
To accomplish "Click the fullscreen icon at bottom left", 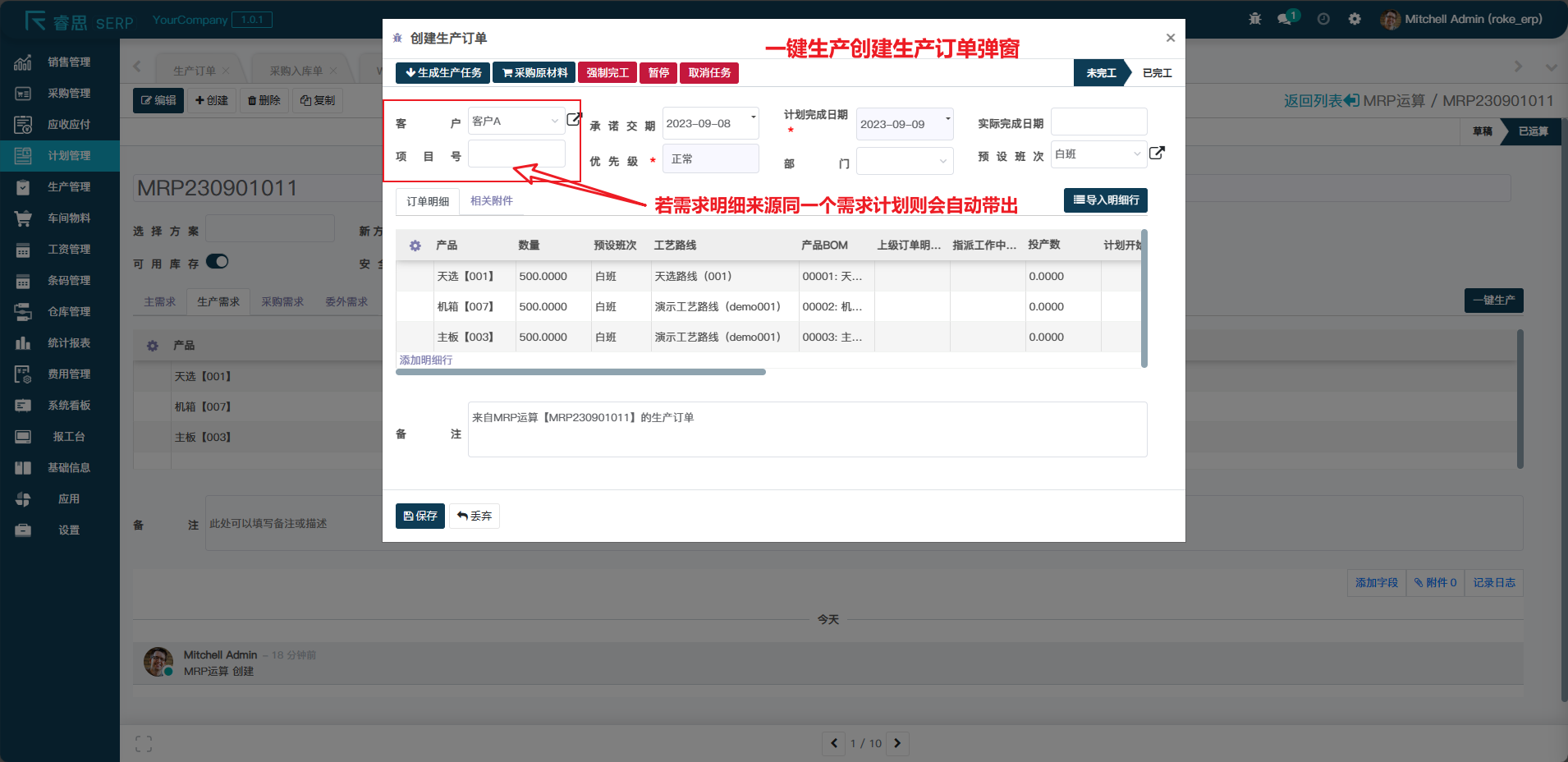I will pyautogui.click(x=144, y=744).
